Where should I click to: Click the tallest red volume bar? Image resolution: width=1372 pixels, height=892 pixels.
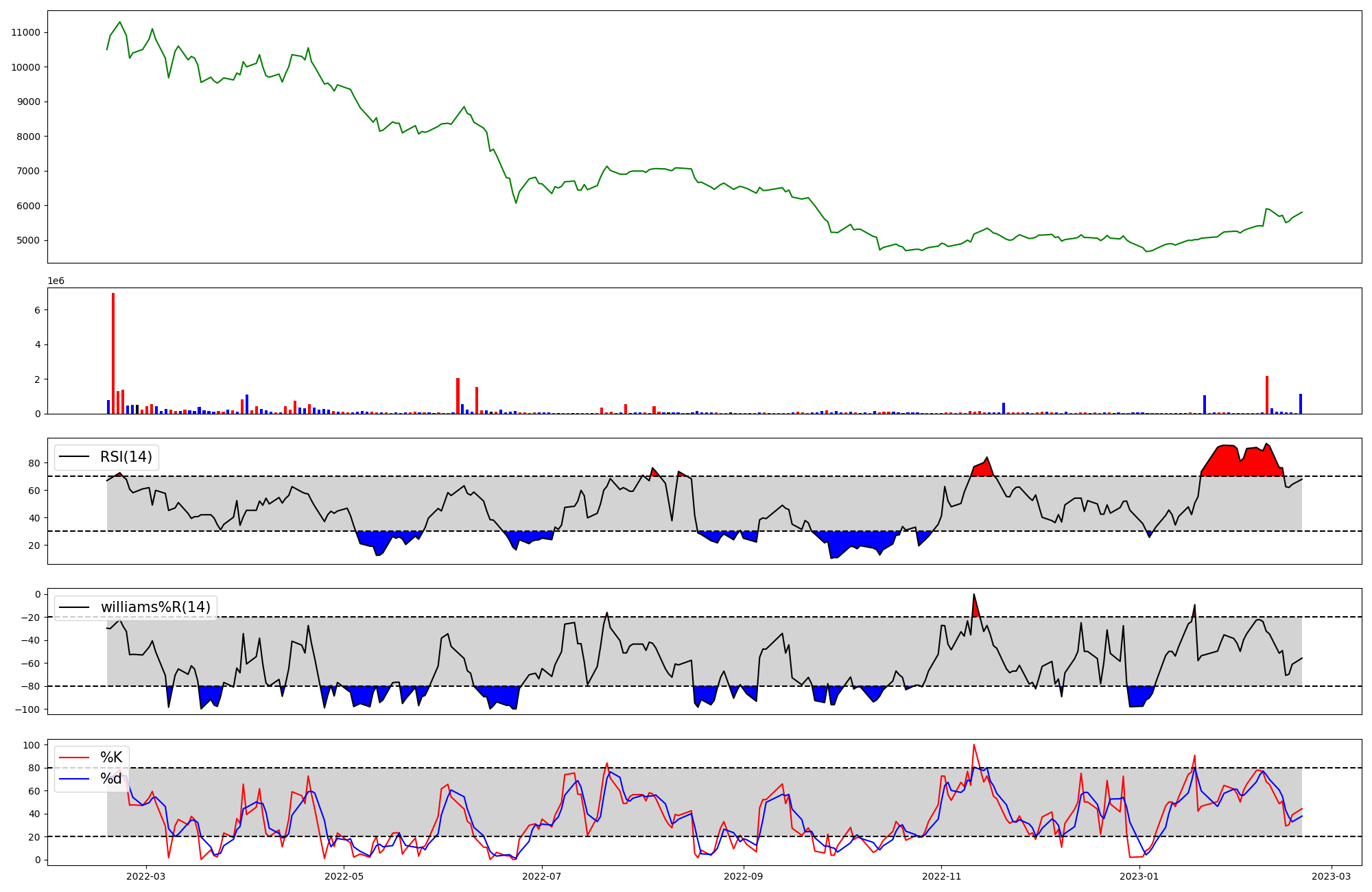coord(113,353)
